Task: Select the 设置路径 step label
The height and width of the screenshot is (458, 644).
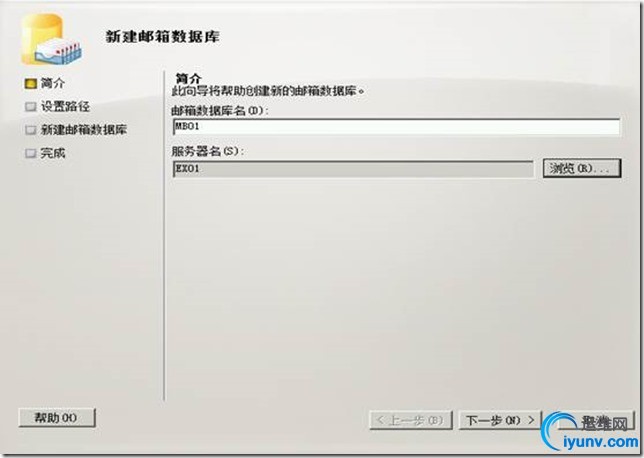Action: pos(65,107)
